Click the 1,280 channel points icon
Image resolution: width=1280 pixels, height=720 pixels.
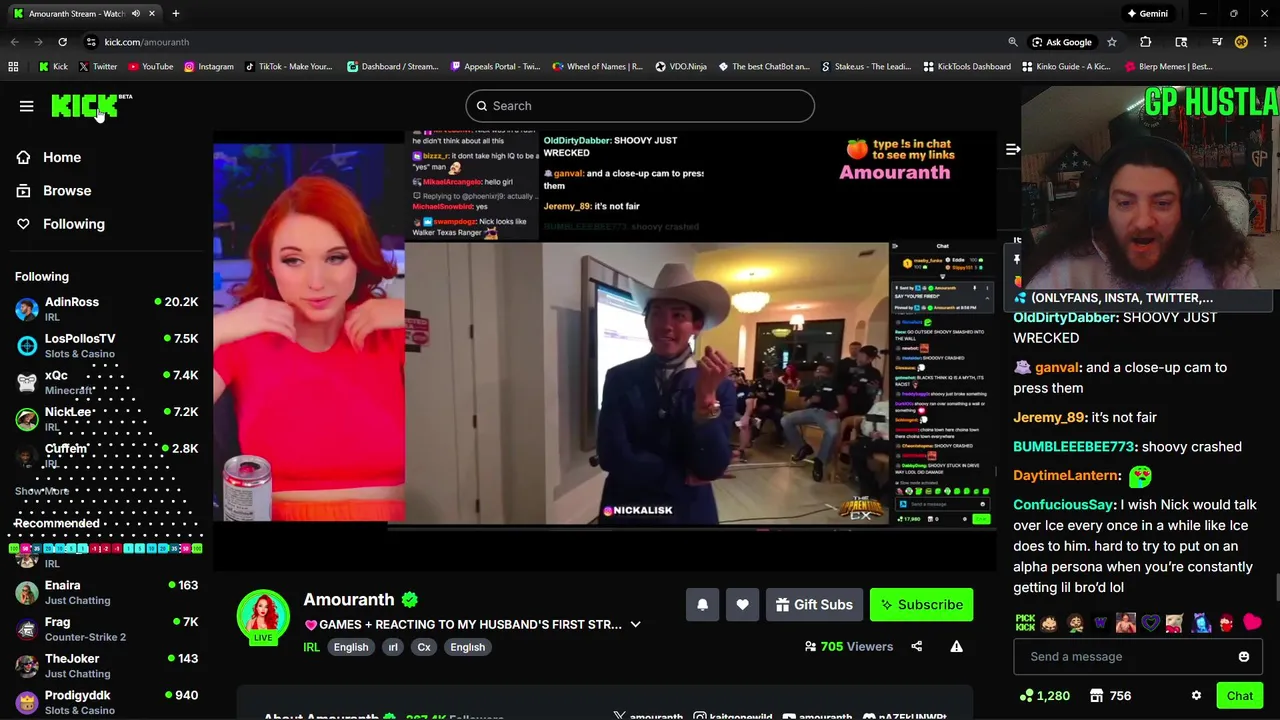[x=1025, y=696]
